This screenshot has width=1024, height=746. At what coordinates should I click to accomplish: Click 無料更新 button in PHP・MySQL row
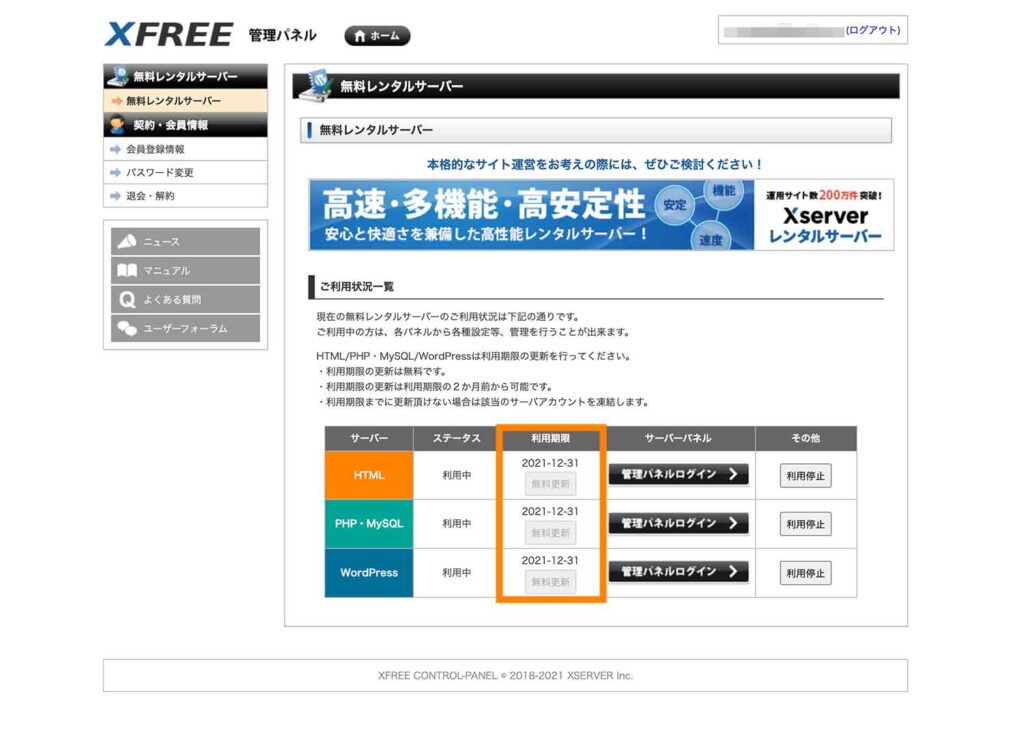551,533
